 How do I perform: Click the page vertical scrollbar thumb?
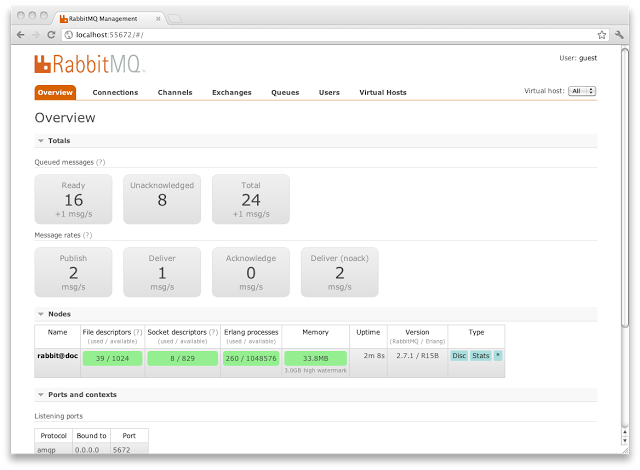click(625, 187)
